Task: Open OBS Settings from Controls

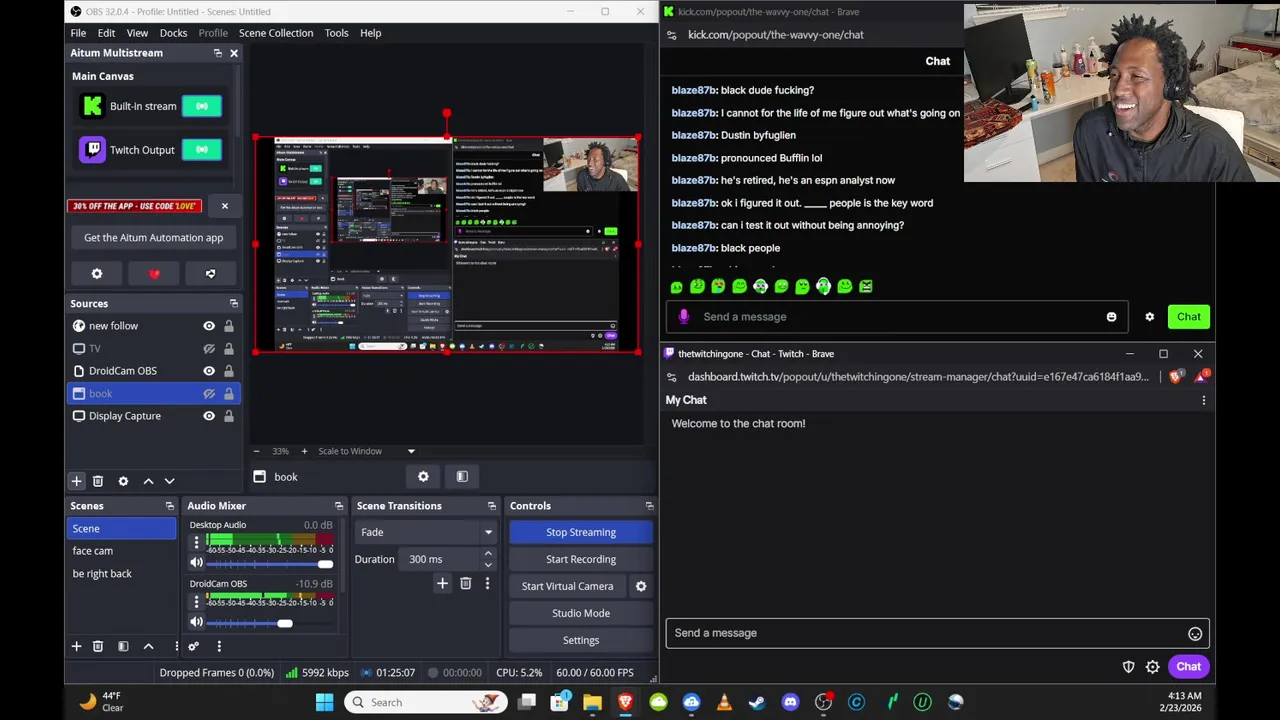Action: pos(581,640)
